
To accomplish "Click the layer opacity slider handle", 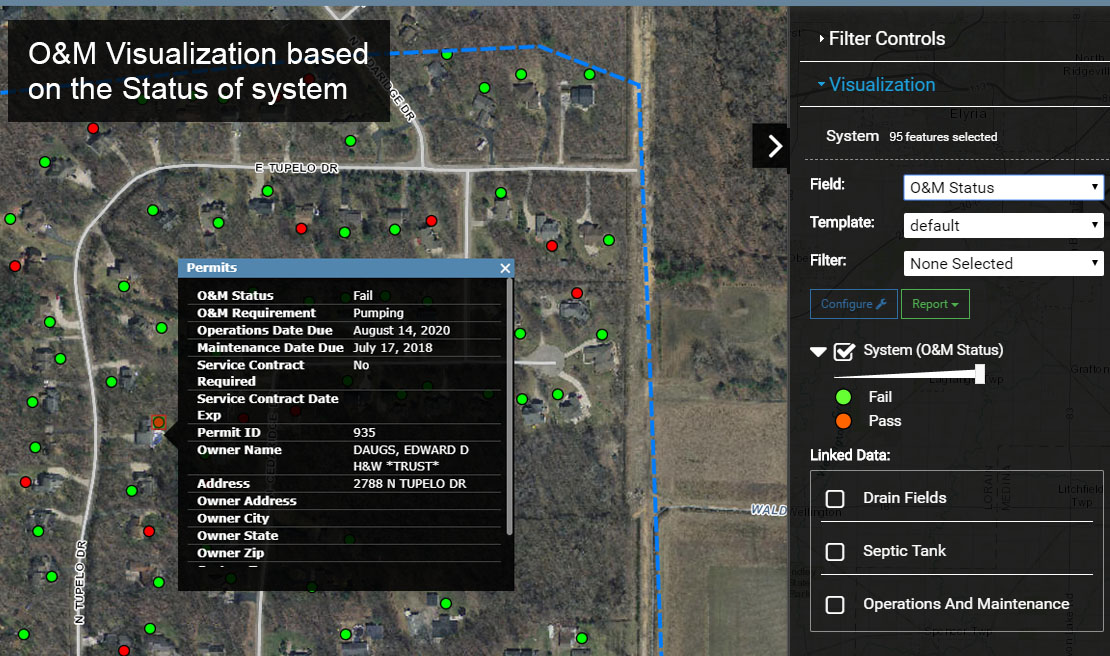I will tap(980, 374).
